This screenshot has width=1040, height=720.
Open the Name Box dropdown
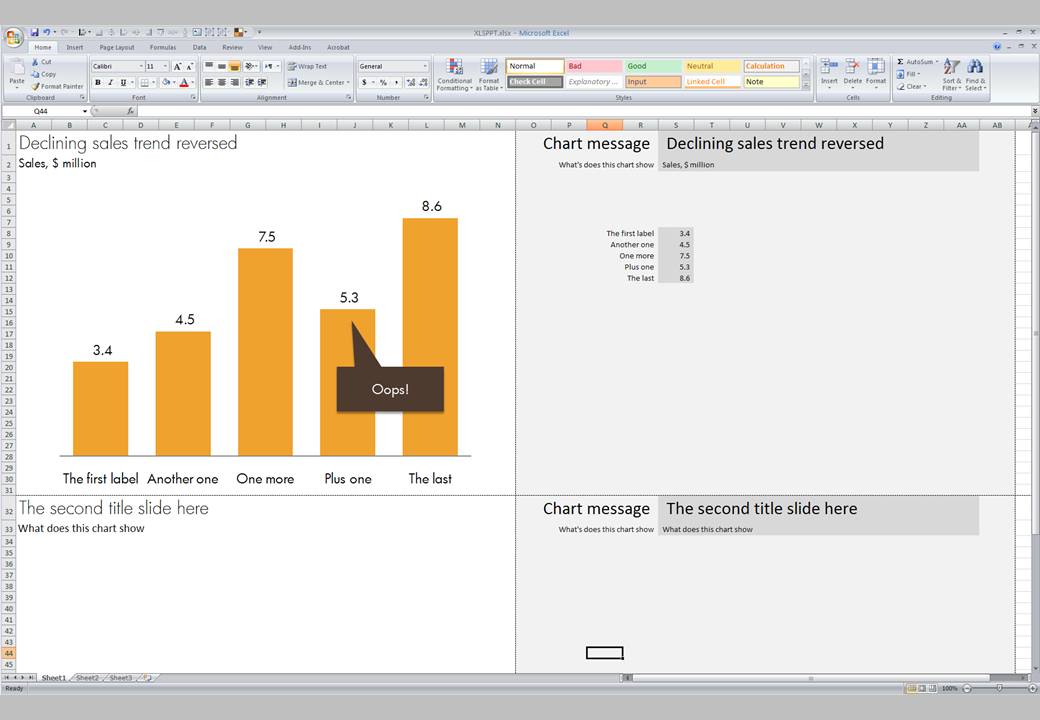point(85,111)
